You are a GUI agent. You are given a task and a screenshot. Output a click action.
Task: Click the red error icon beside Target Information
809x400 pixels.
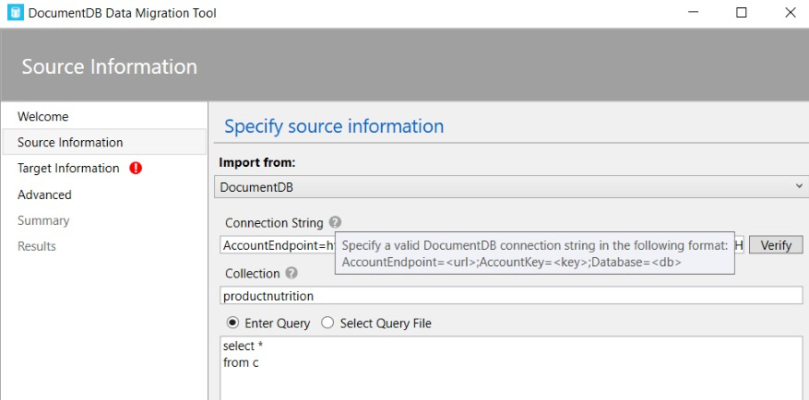[136, 168]
